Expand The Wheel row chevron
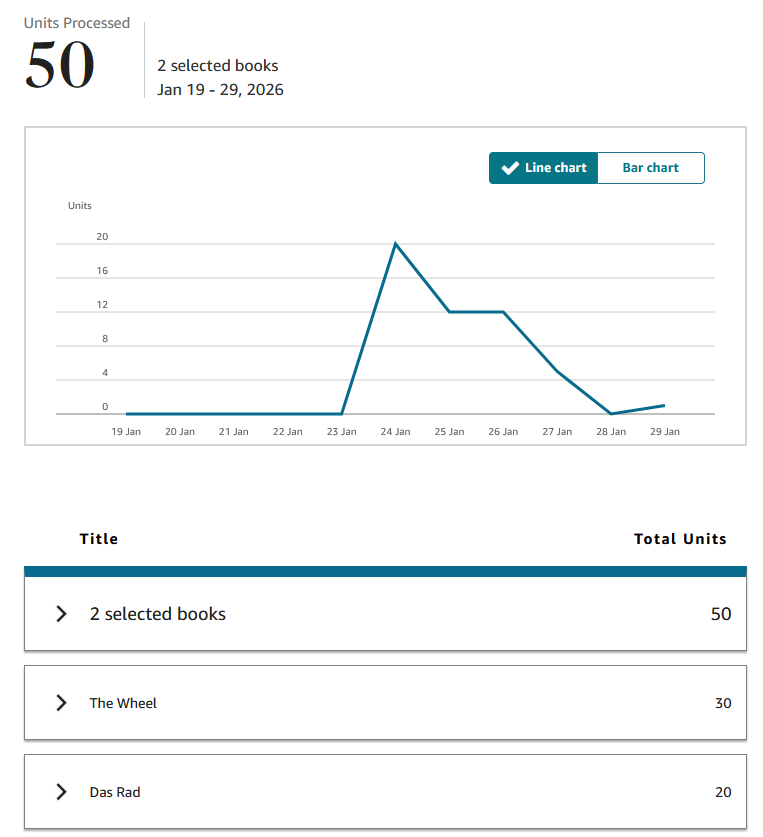Image resolution: width=763 pixels, height=837 pixels. coord(62,703)
